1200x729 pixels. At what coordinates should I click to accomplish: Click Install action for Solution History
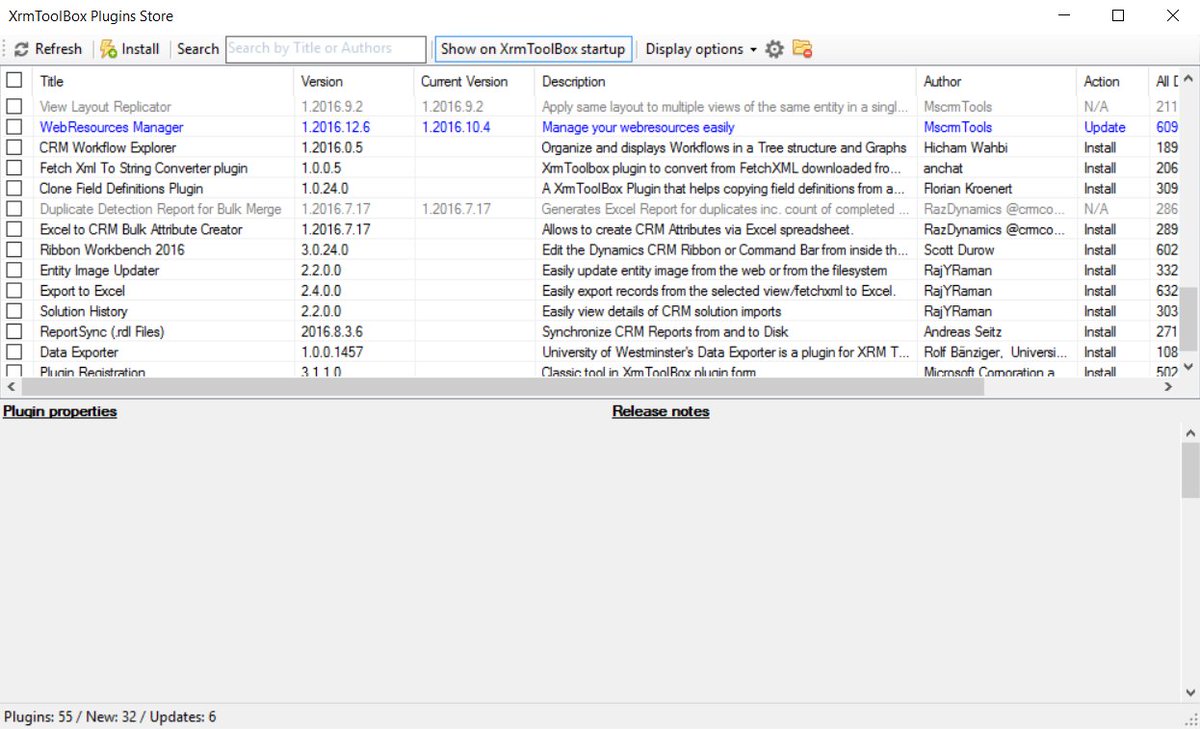pos(1100,311)
